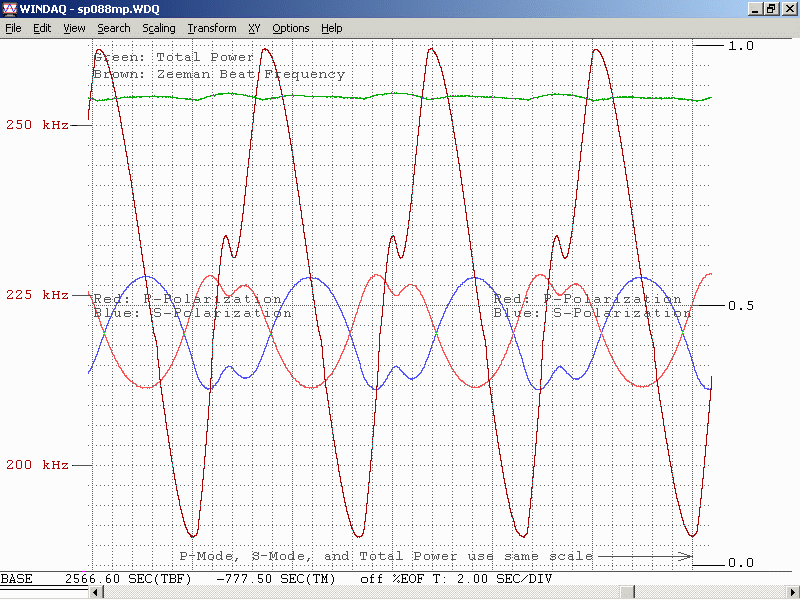
Task: Click the BASE label in status bar
Action: [17, 580]
